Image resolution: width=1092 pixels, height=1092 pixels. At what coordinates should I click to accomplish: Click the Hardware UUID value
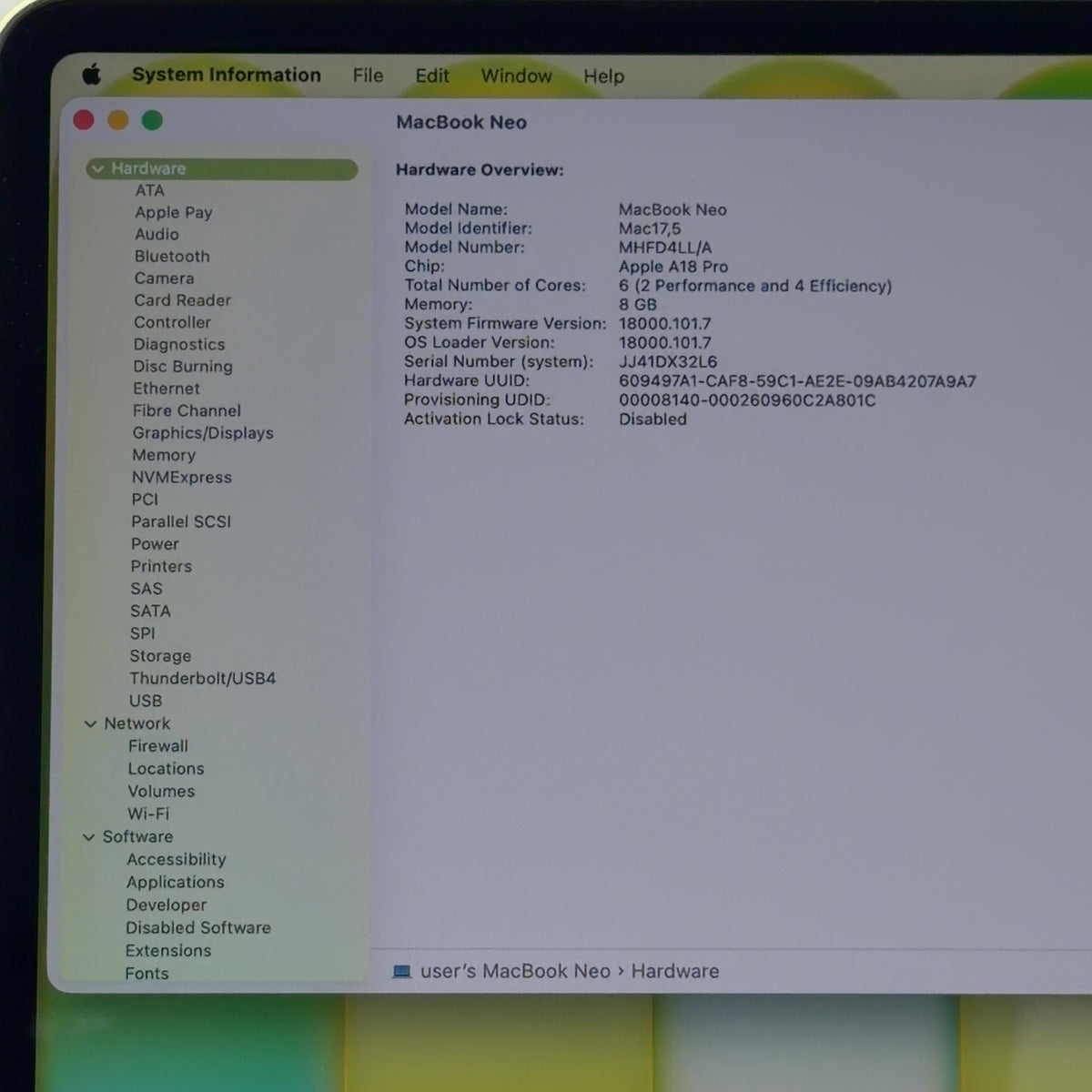click(797, 381)
